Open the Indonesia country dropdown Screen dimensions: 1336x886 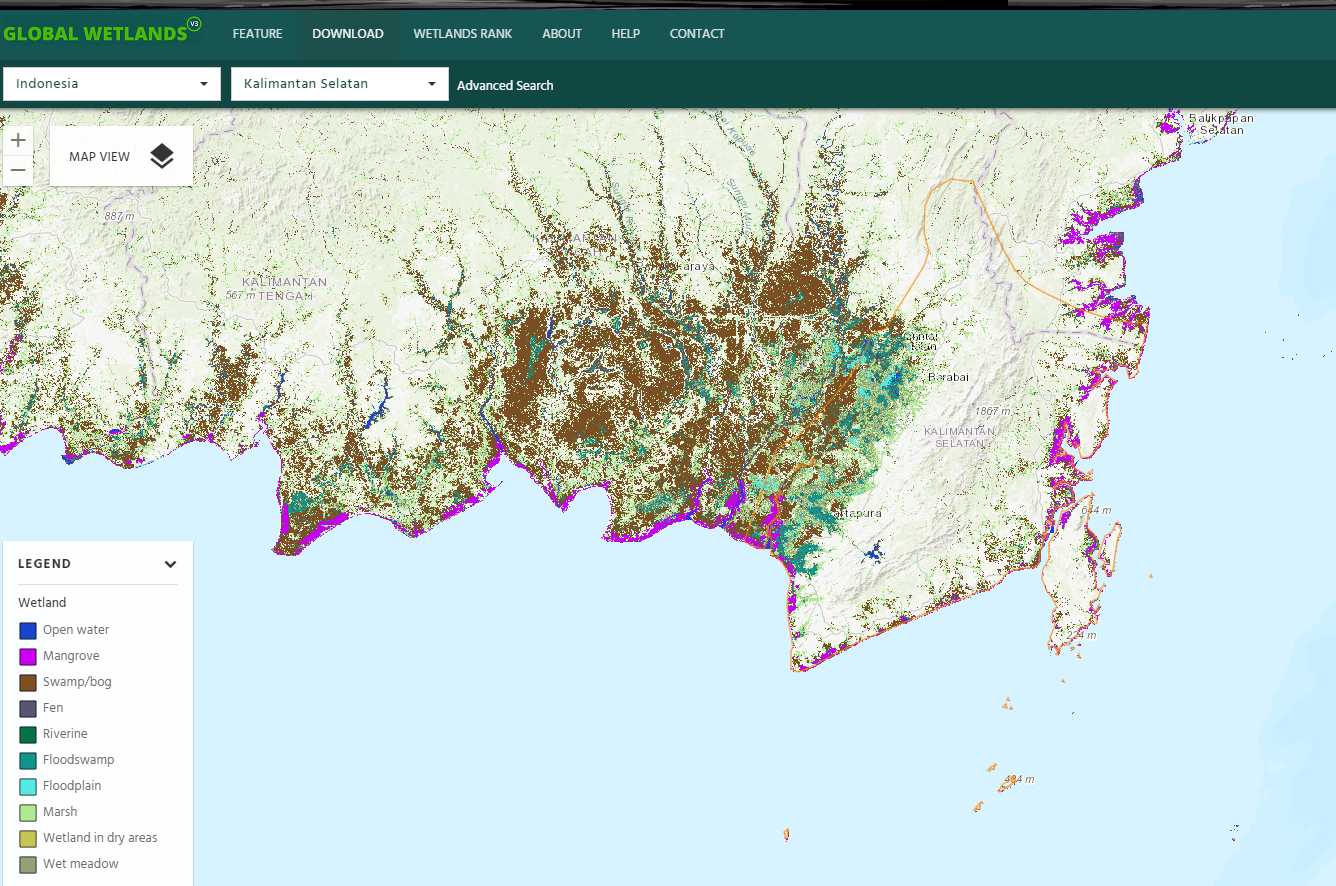coord(112,84)
